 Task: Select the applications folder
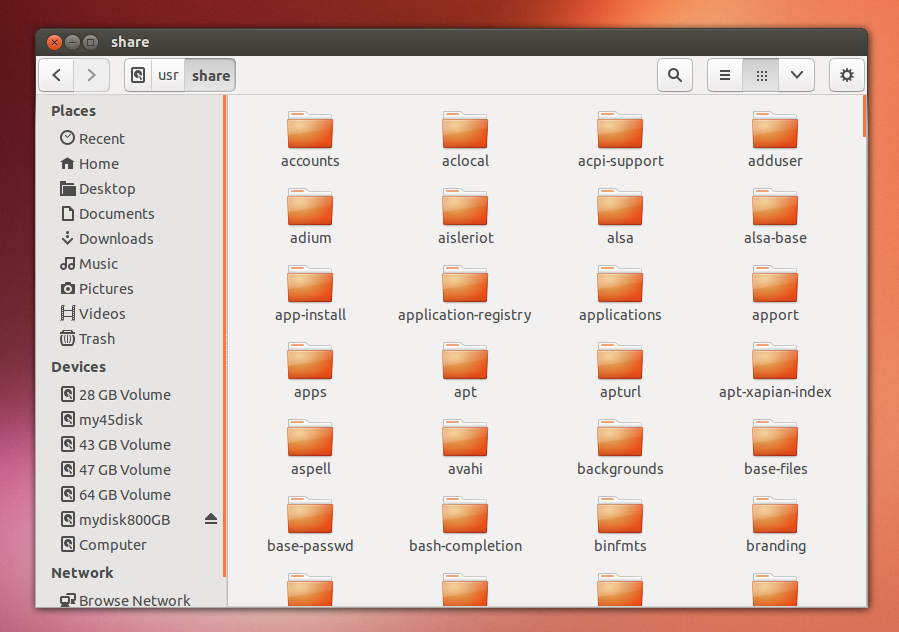tap(620, 294)
